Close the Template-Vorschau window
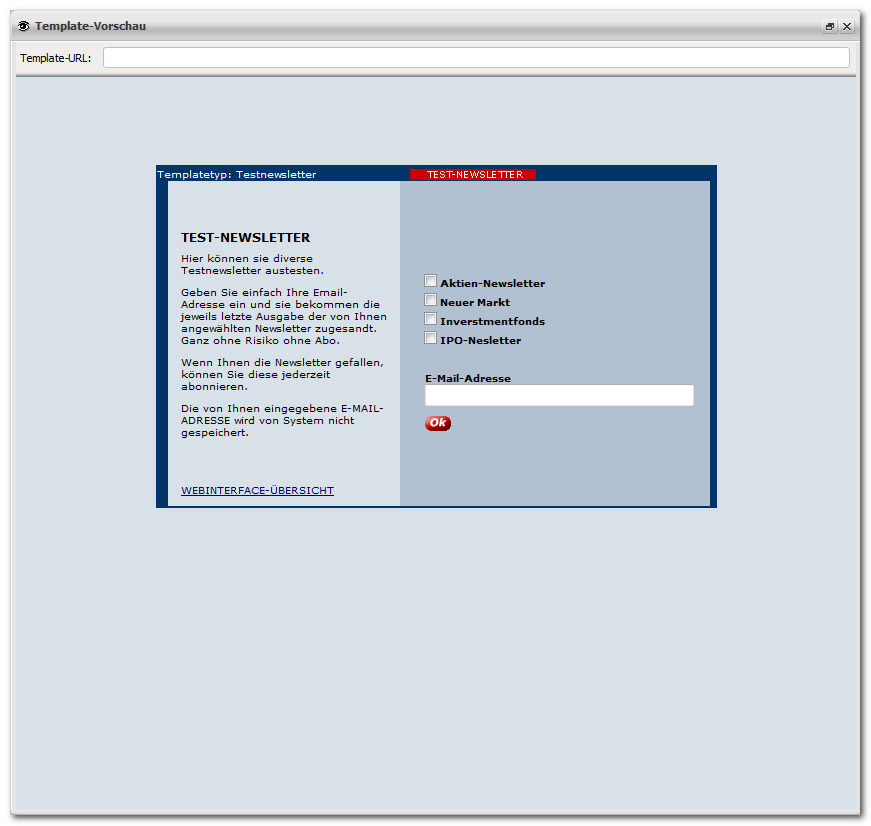871x826 pixels. point(847,27)
